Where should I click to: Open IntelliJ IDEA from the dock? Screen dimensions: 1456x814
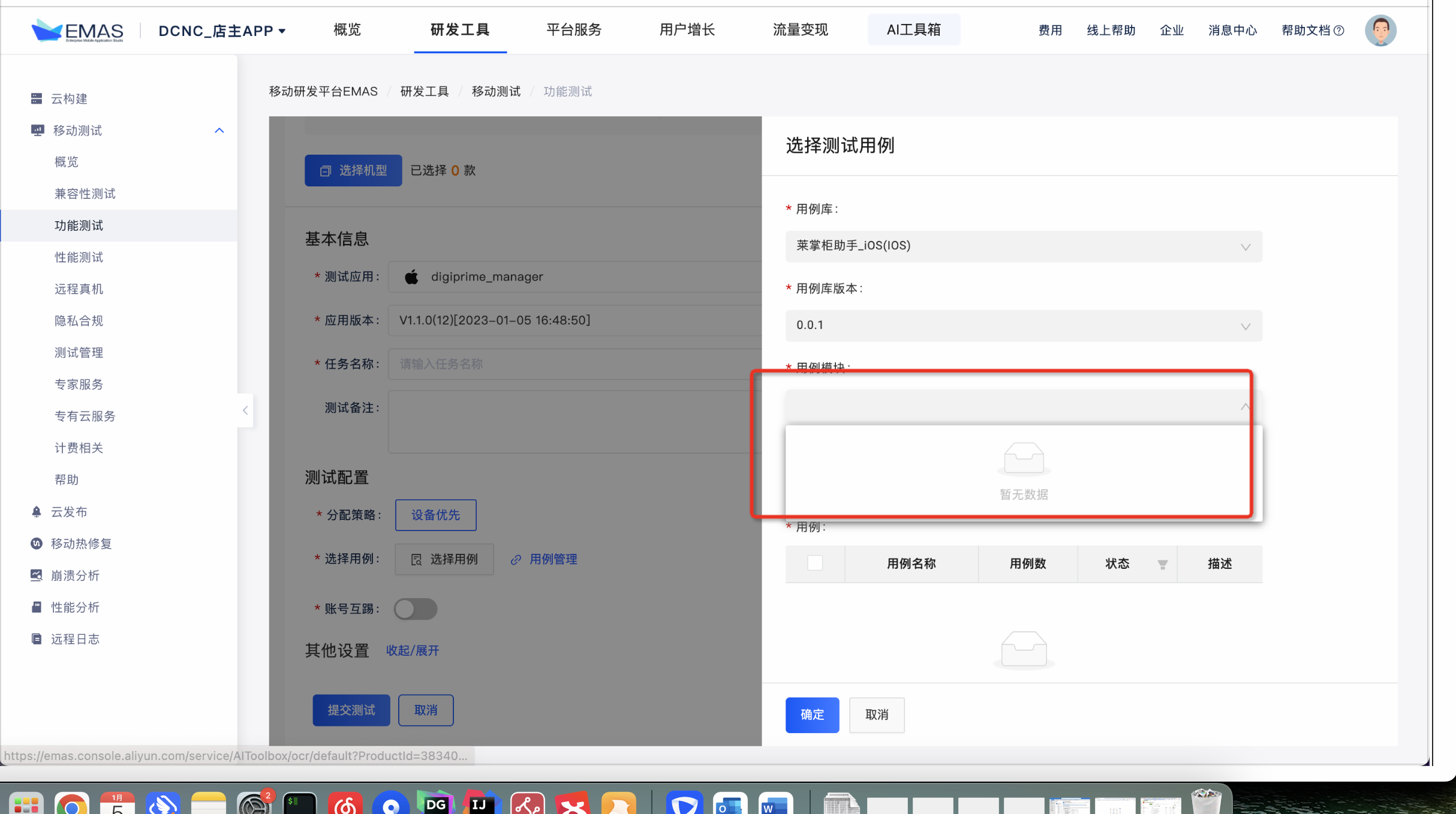click(x=482, y=803)
